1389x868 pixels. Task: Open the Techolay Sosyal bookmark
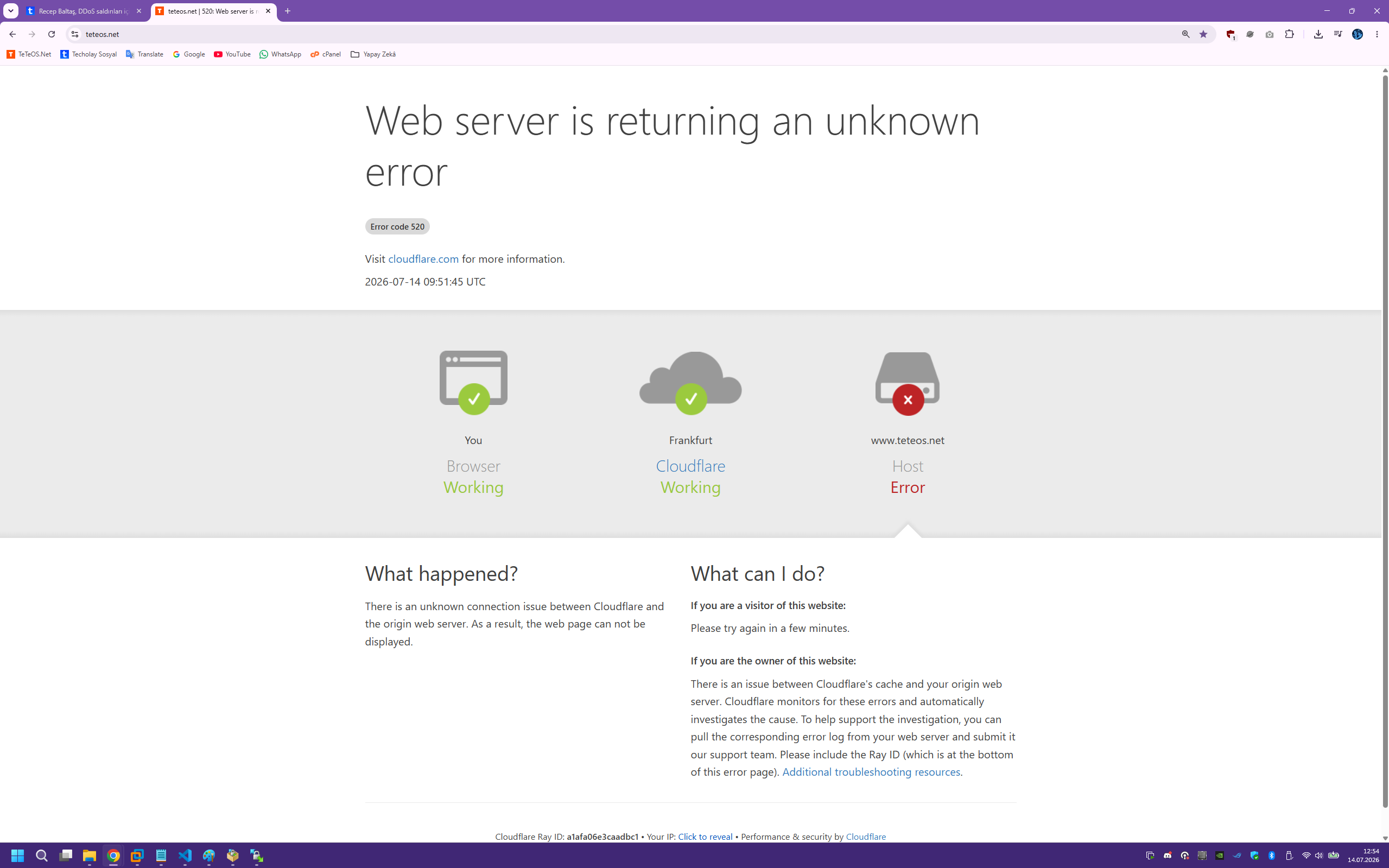[x=88, y=54]
